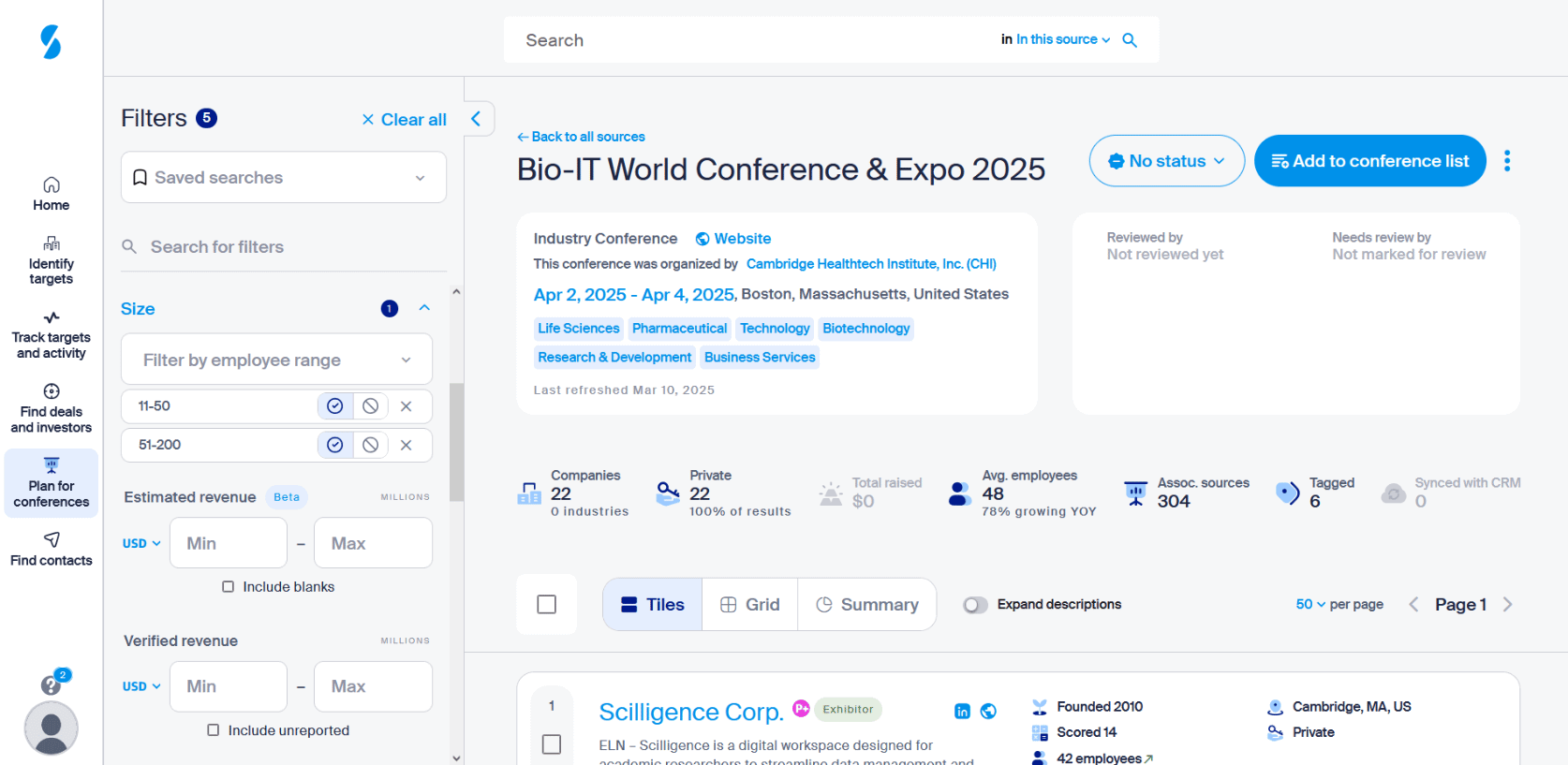Open Track targets and activity
The image size is (1568, 765).
[x=51, y=335]
